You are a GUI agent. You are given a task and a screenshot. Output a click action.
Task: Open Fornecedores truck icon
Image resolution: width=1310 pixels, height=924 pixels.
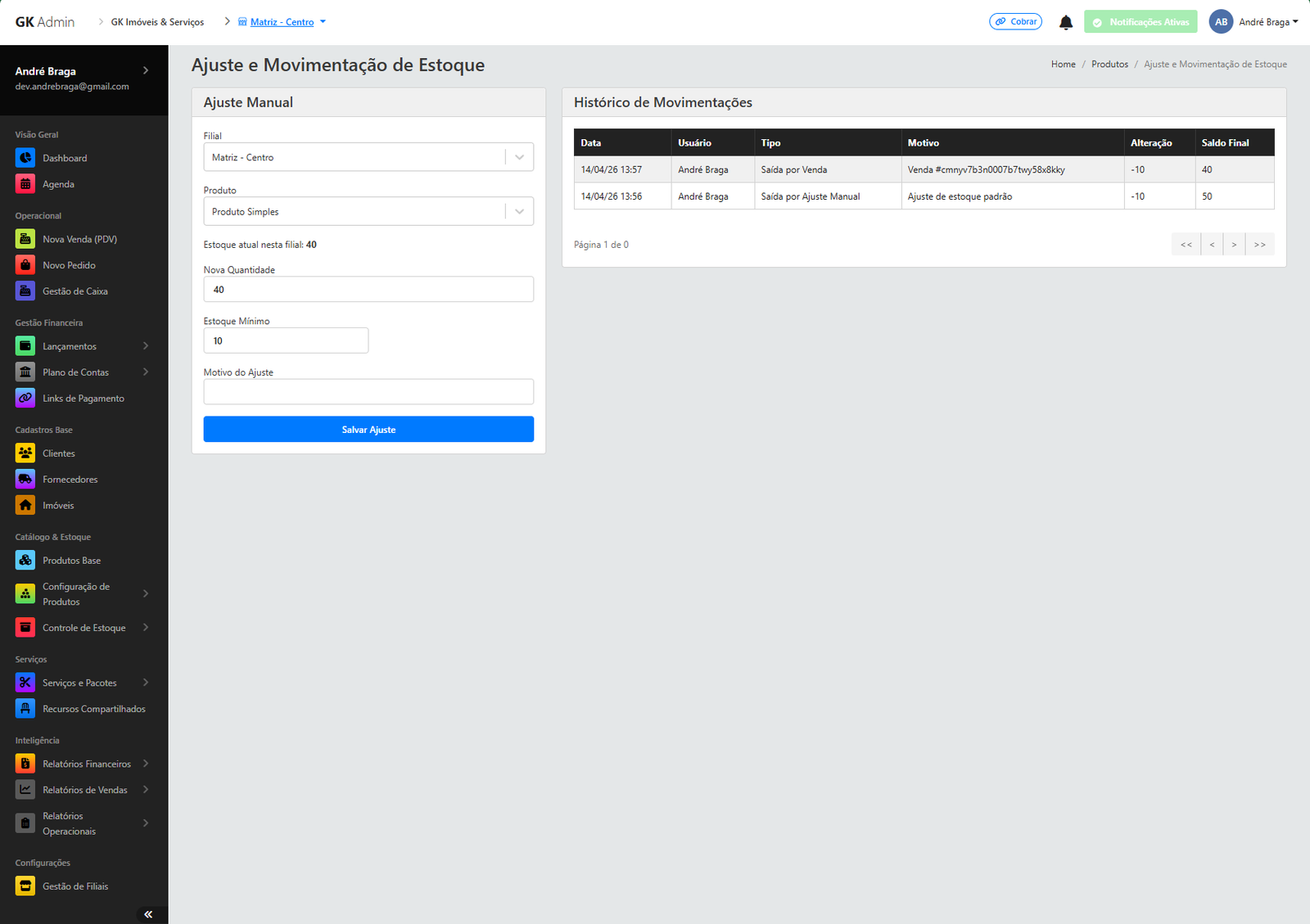point(25,480)
